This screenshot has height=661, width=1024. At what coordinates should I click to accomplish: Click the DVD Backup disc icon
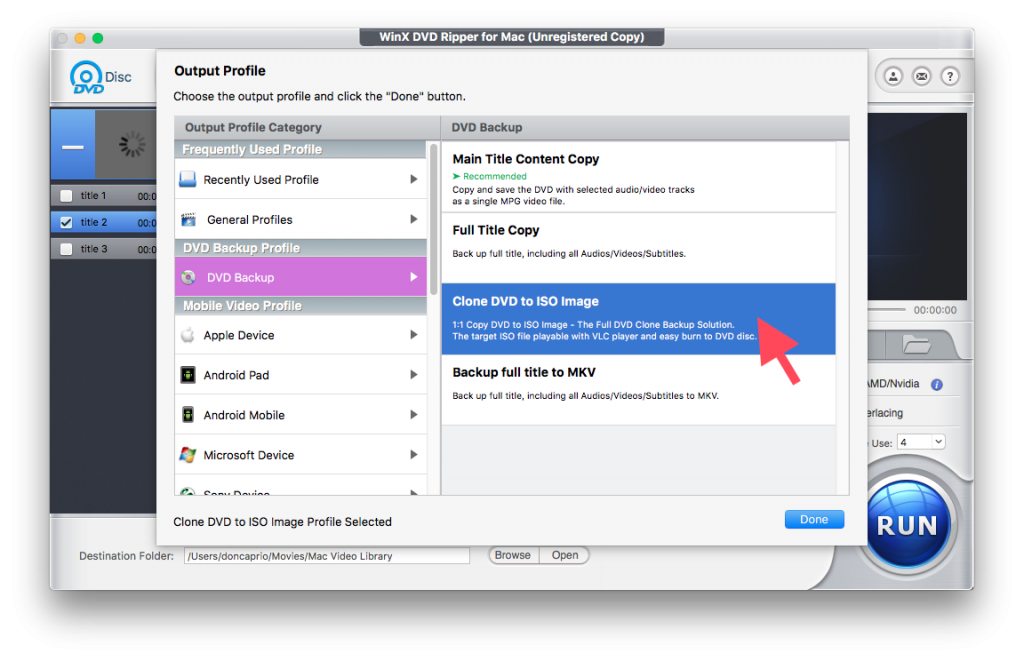tap(189, 278)
